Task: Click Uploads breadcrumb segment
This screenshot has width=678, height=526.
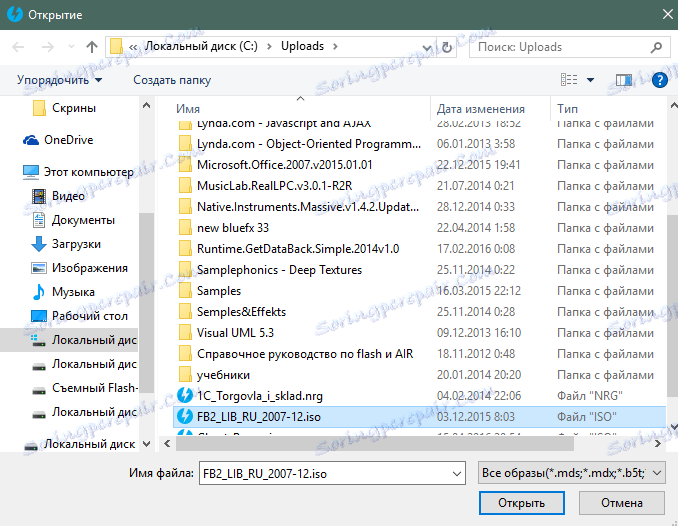Action: click(302, 46)
